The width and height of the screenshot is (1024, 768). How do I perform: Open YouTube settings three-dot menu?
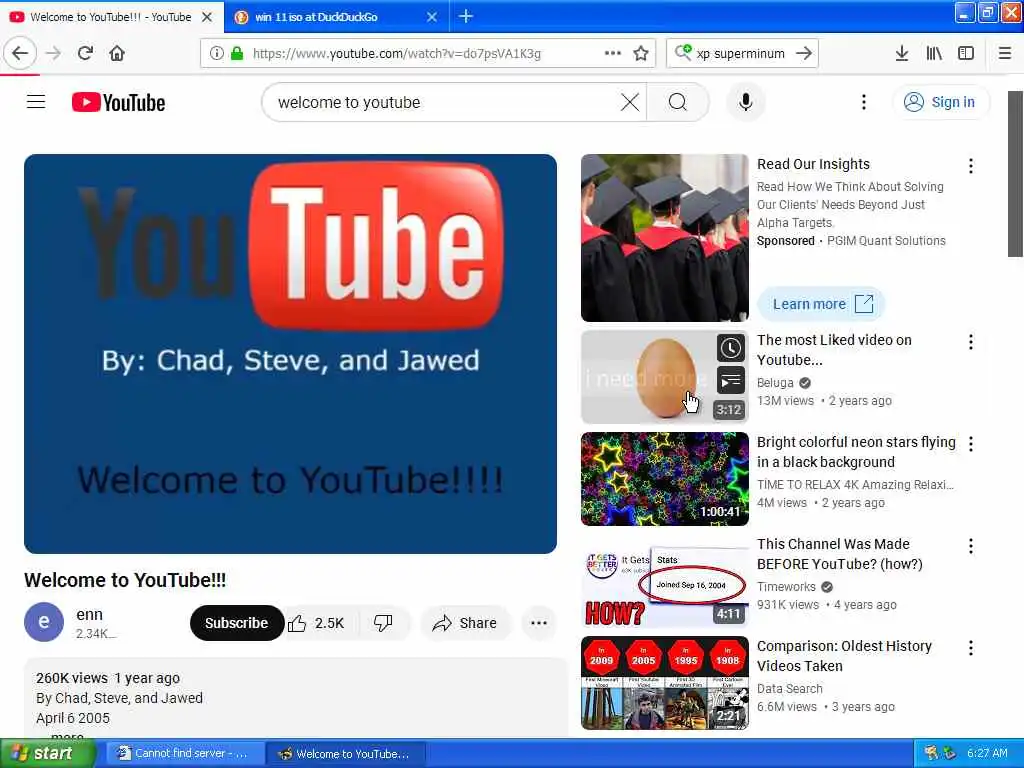coord(864,102)
